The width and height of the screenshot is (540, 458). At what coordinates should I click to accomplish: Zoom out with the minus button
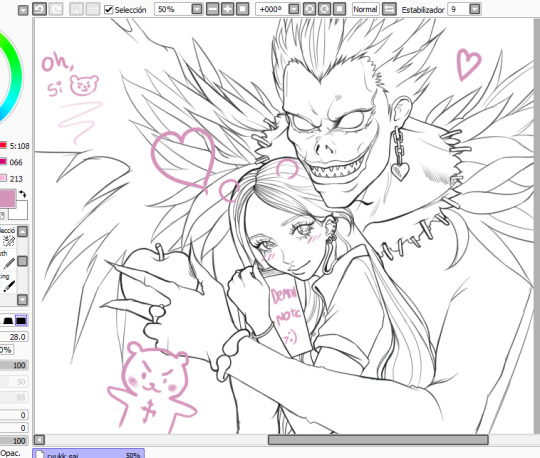[x=212, y=9]
